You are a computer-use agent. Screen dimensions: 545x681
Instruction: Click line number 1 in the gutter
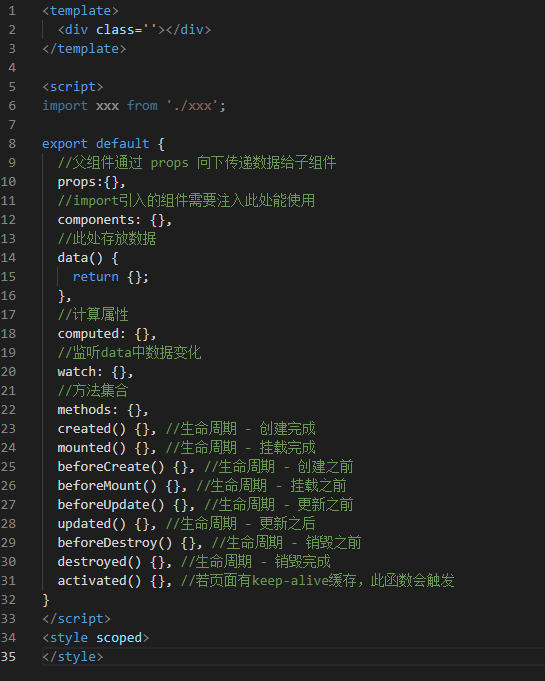12,10
